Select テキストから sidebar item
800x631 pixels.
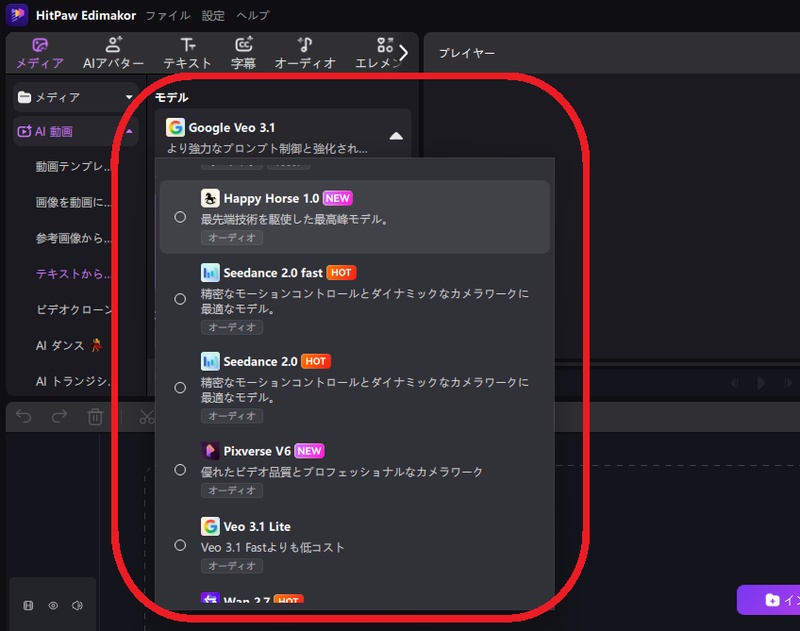[x=72, y=274]
